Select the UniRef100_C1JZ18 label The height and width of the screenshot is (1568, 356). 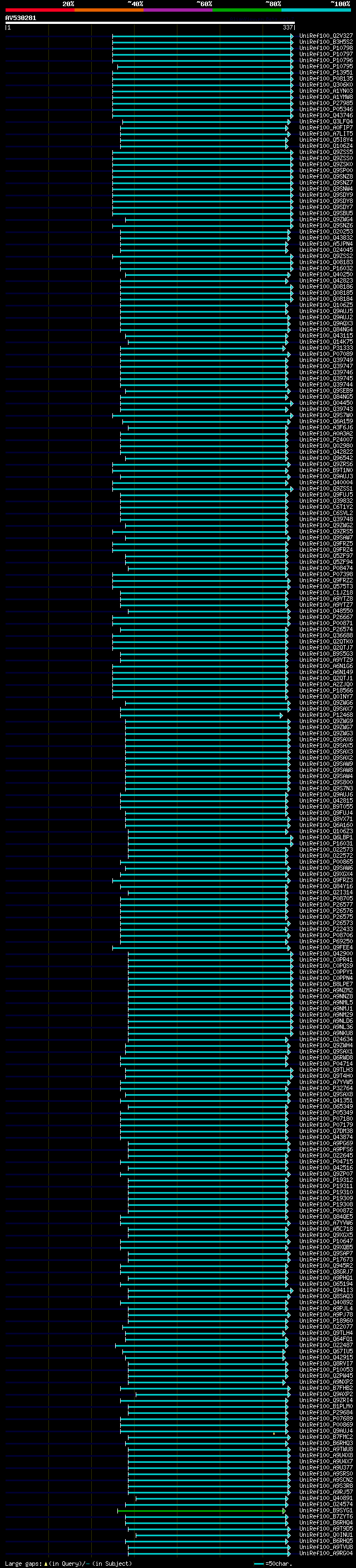point(326,593)
